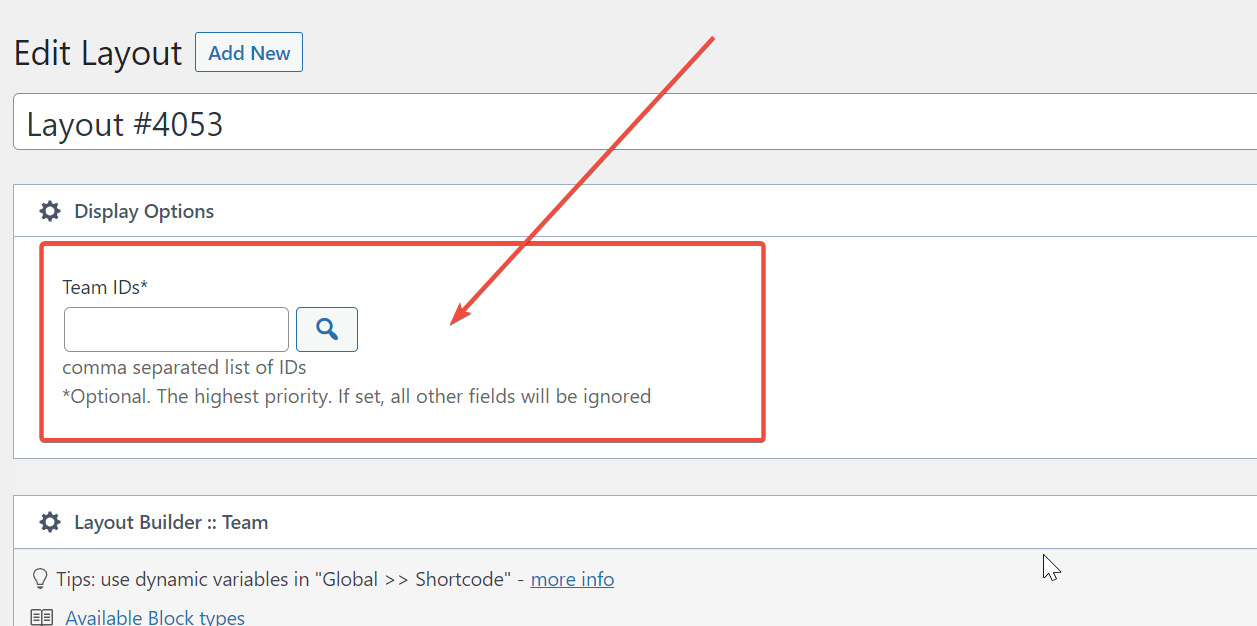Click the Edit Layout page heading
Viewport: 1257px width, 626px height.
pyautogui.click(x=98, y=53)
